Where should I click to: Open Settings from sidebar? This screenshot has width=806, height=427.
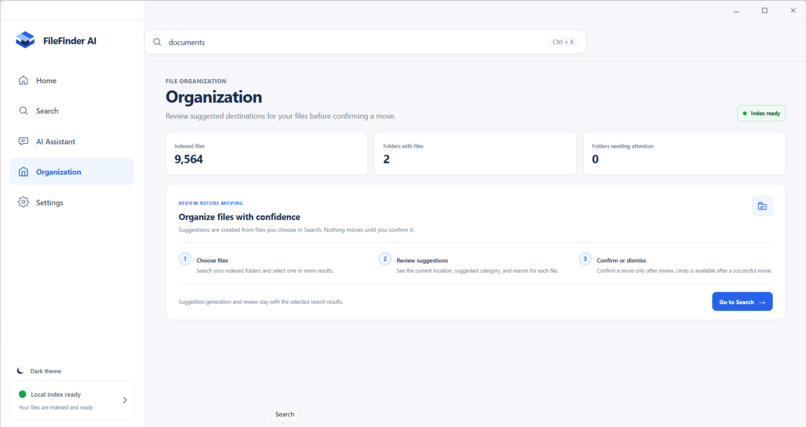[71, 202]
